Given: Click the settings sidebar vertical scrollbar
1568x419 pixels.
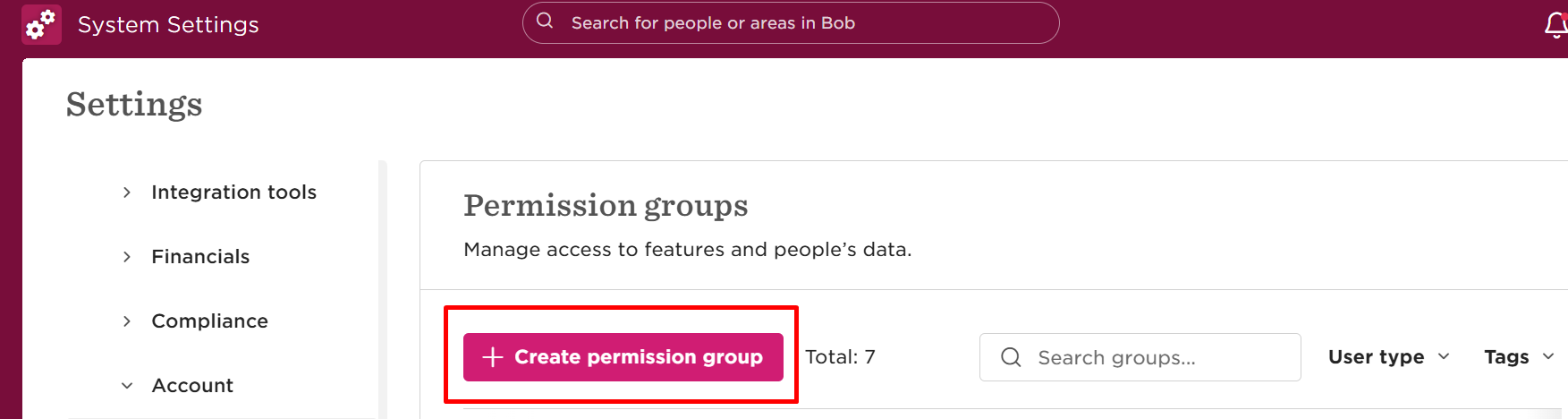Looking at the screenshot, I should pyautogui.click(x=383, y=289).
